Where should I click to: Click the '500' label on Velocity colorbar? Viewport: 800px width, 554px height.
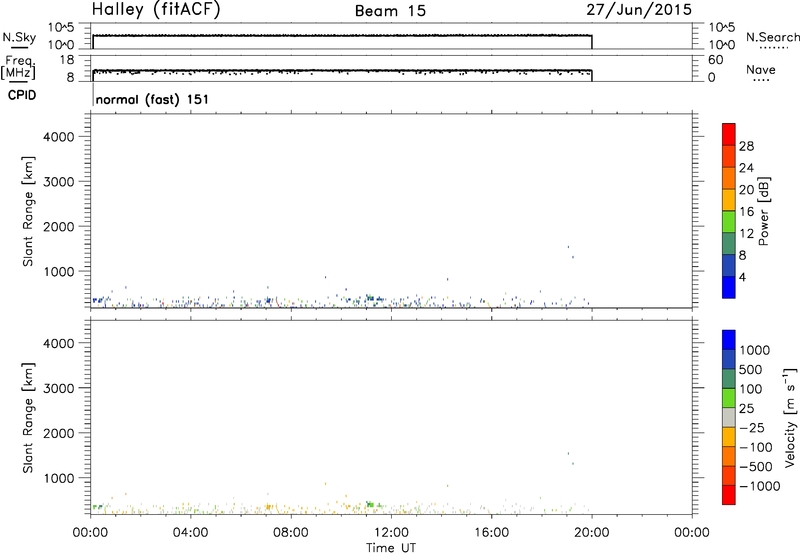click(750, 369)
